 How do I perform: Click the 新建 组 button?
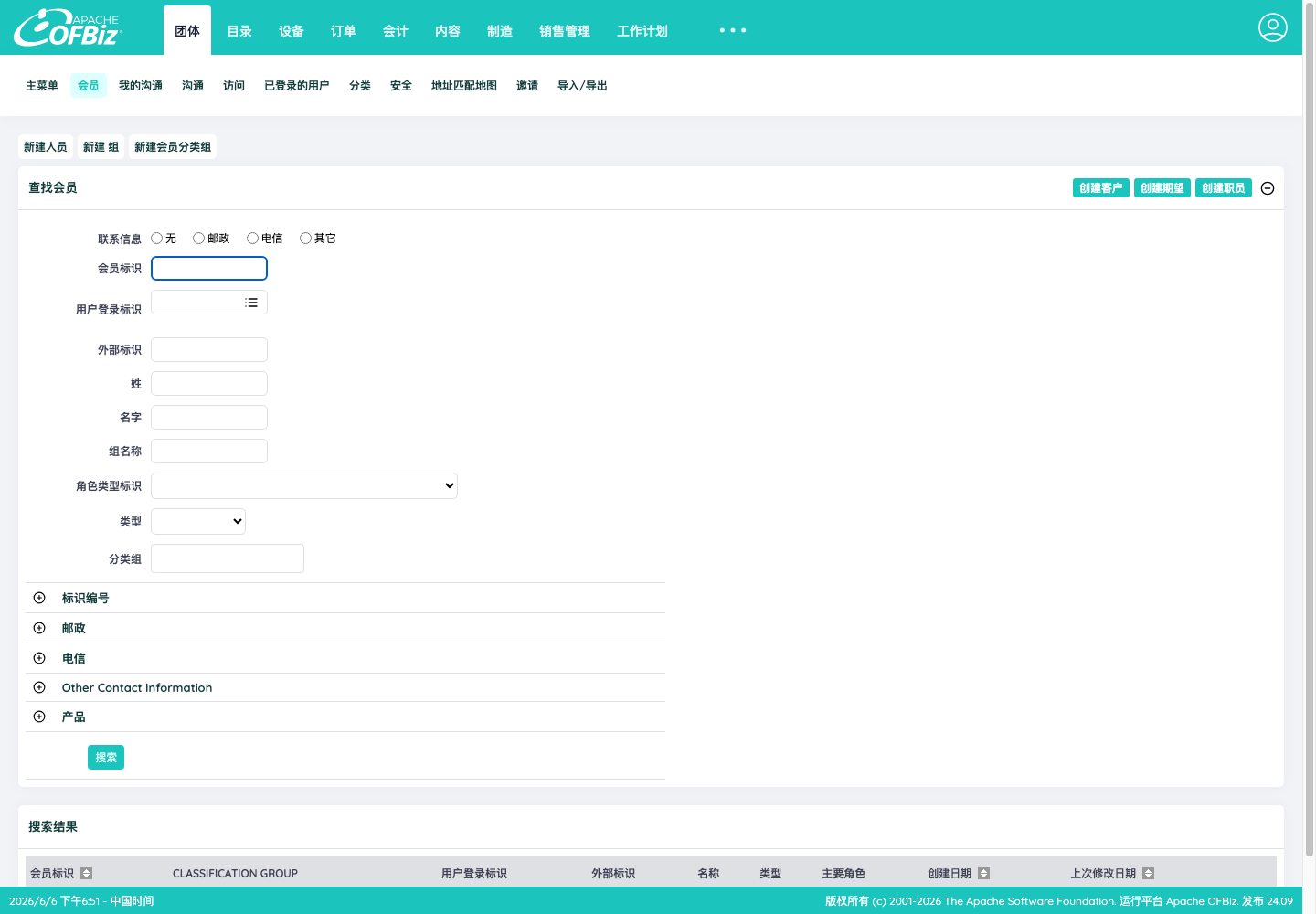pyautogui.click(x=101, y=147)
